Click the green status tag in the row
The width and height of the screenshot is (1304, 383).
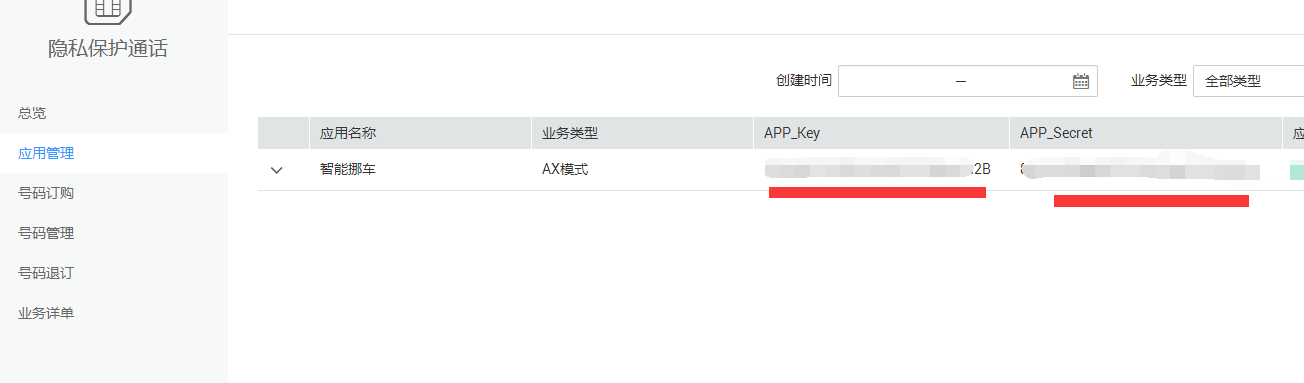tap(1296, 170)
